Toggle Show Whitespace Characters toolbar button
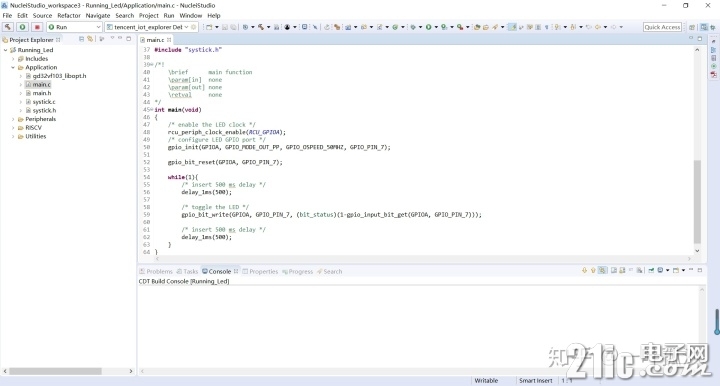Viewport: 720px width, 386px height. click(546, 27)
